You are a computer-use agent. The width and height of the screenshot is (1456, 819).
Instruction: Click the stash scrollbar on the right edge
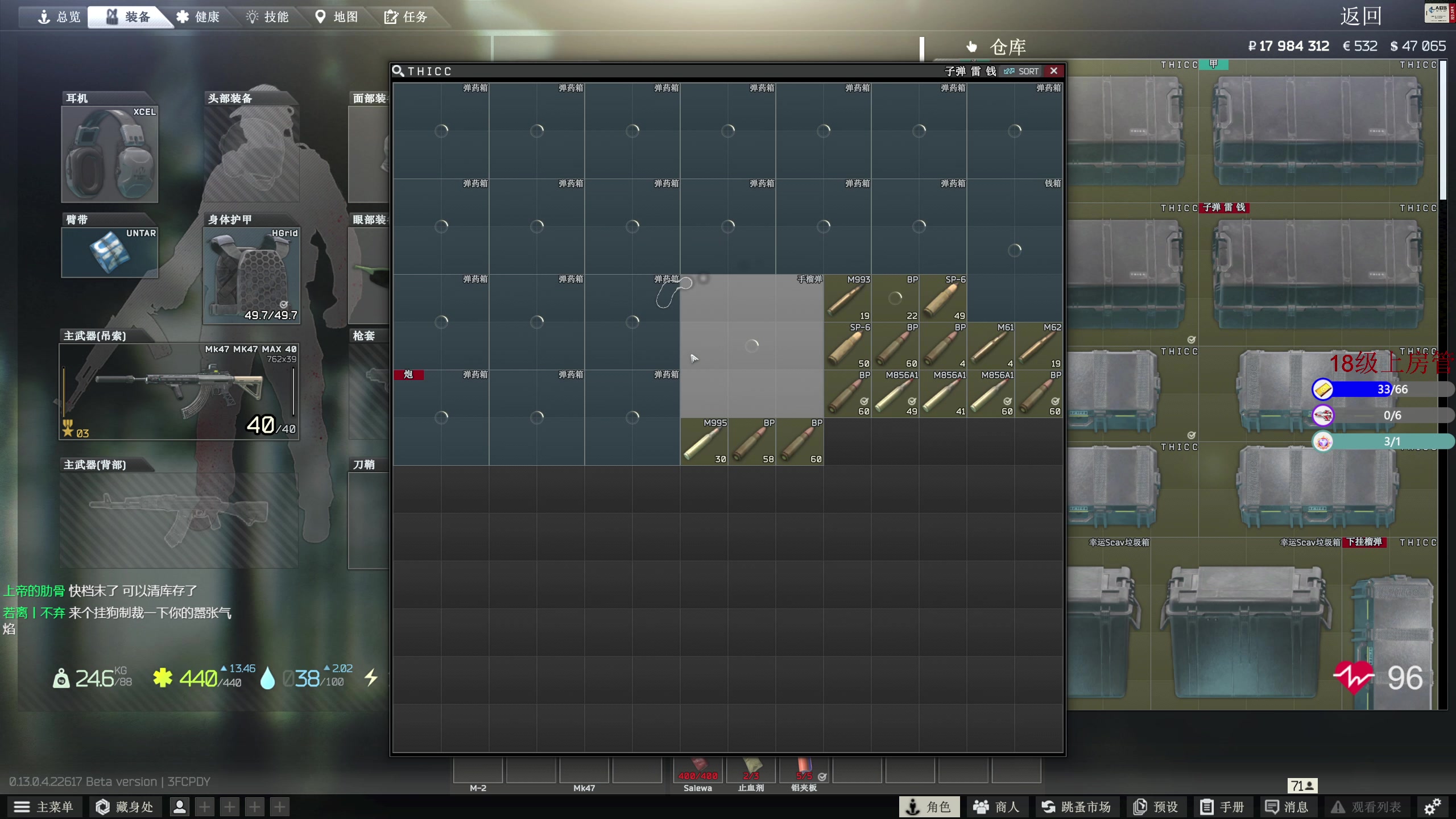click(1442, 131)
